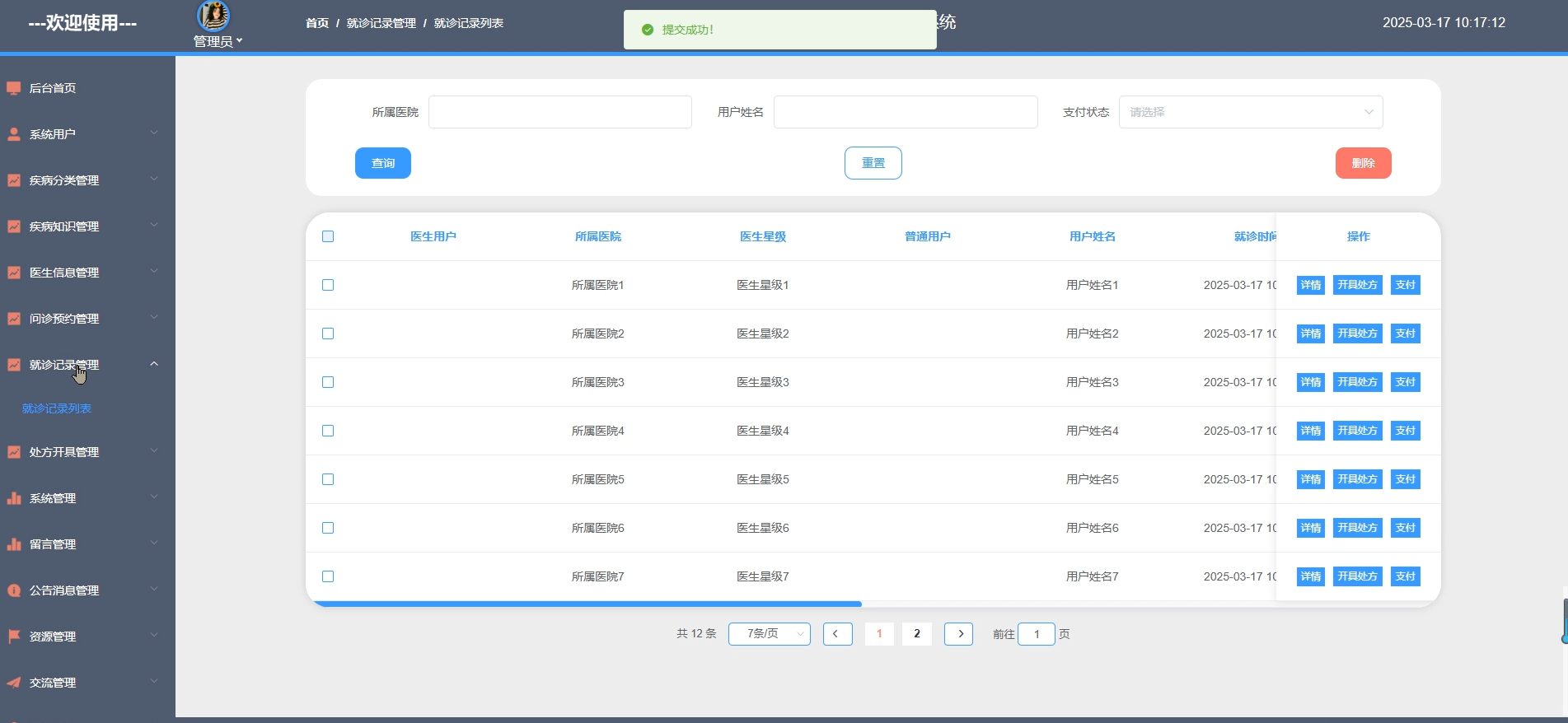Expand 处方开具管理 menu chevron
Viewport: 1568px width, 723px height.
pos(154,450)
